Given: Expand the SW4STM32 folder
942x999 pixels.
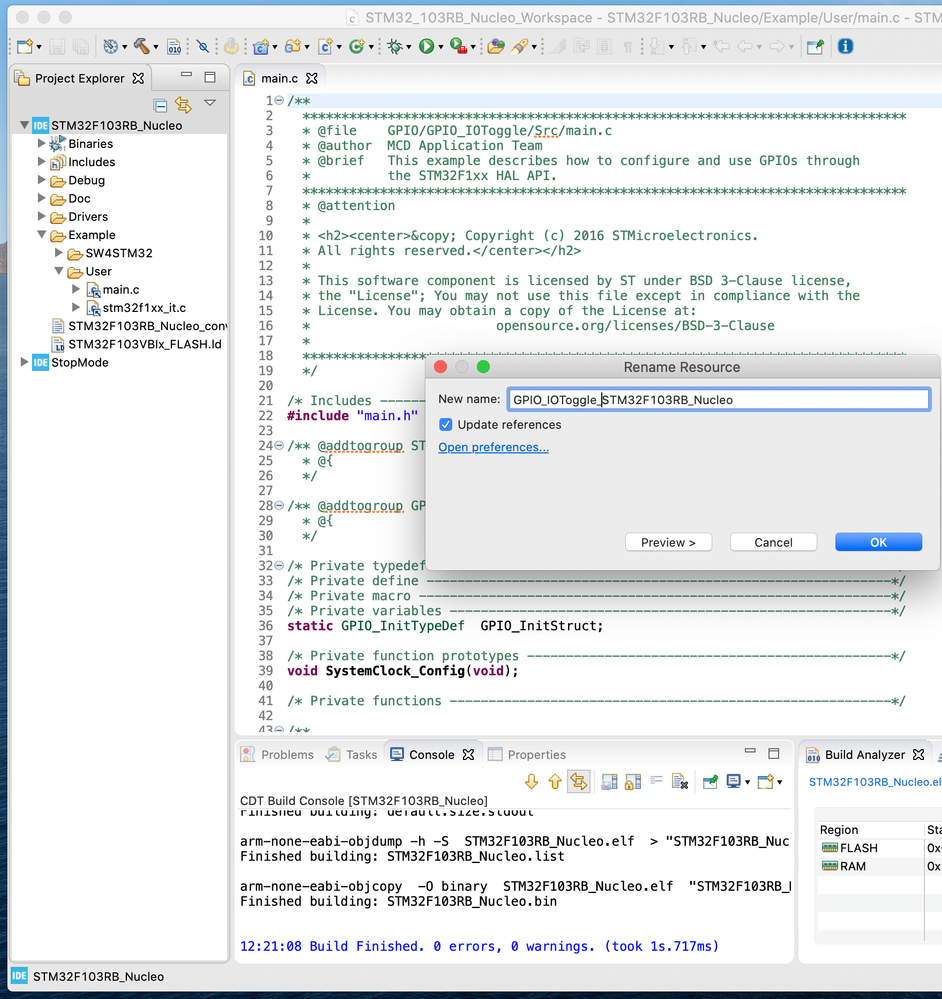Looking at the screenshot, I should click(x=59, y=253).
